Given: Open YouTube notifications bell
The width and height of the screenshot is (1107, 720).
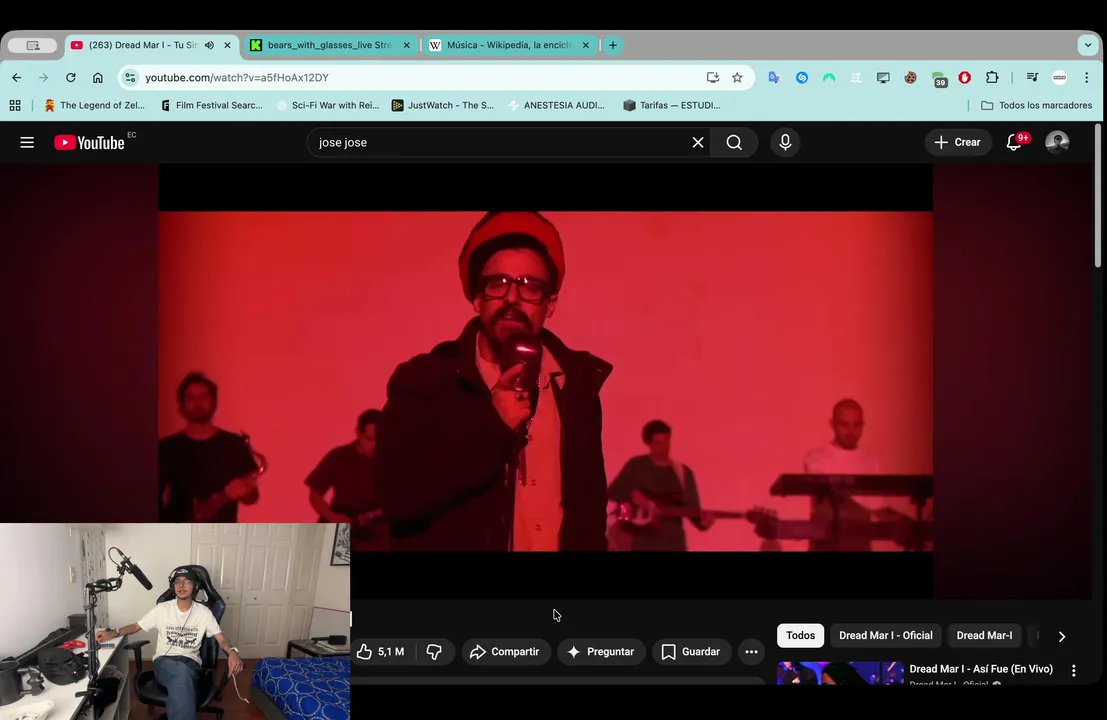Looking at the screenshot, I should (x=1014, y=143).
